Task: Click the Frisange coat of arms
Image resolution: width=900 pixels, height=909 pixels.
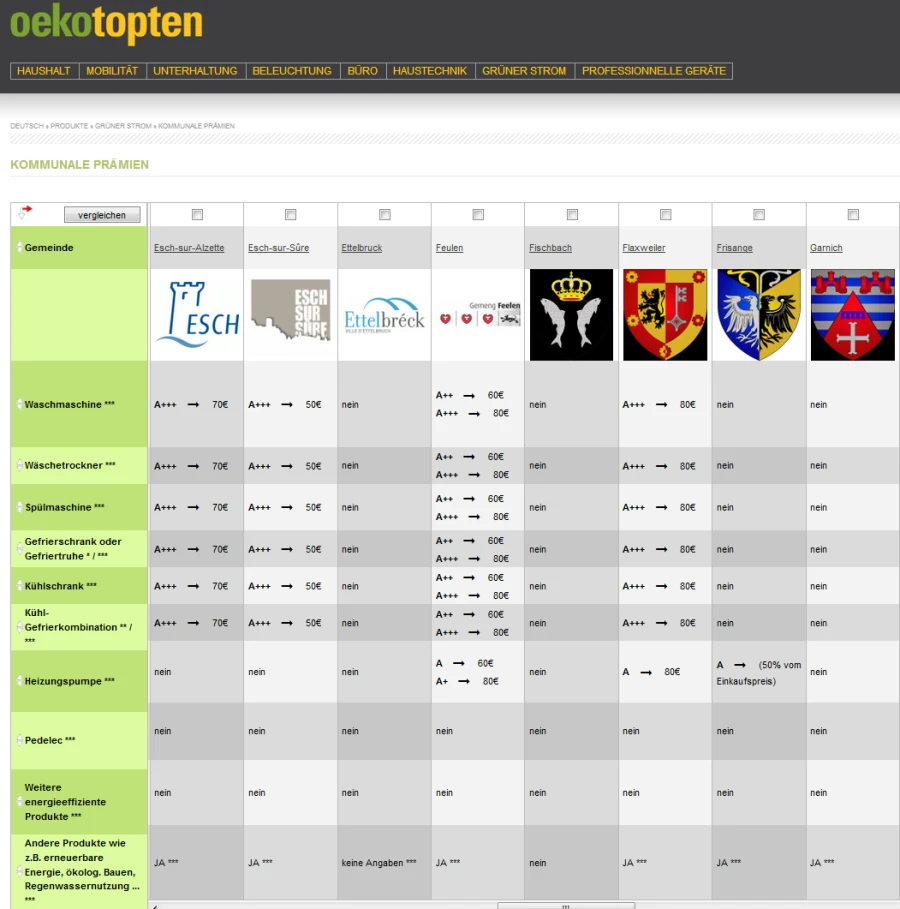Action: tap(759, 315)
